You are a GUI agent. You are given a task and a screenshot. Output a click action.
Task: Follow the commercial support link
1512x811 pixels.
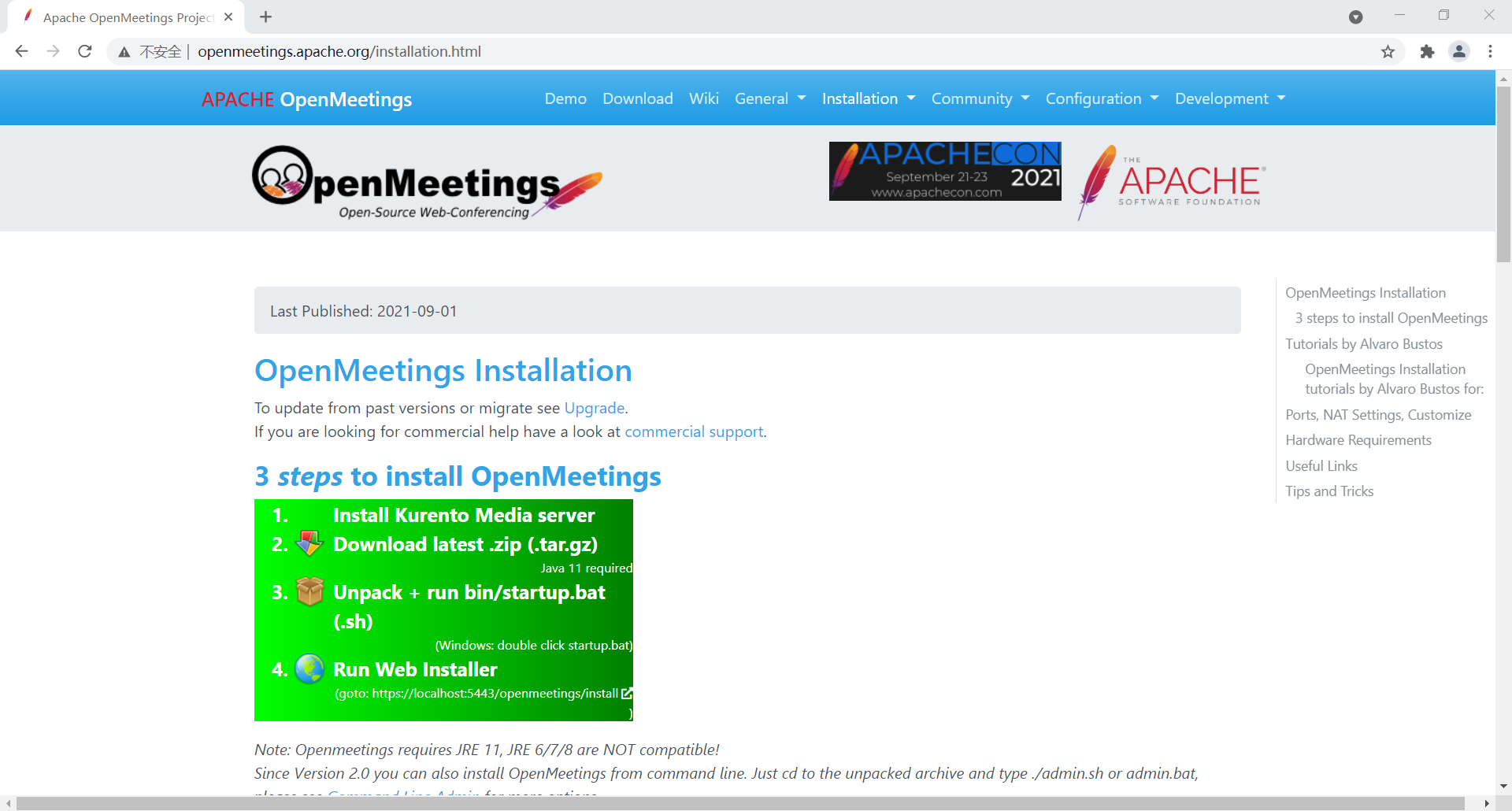point(694,431)
